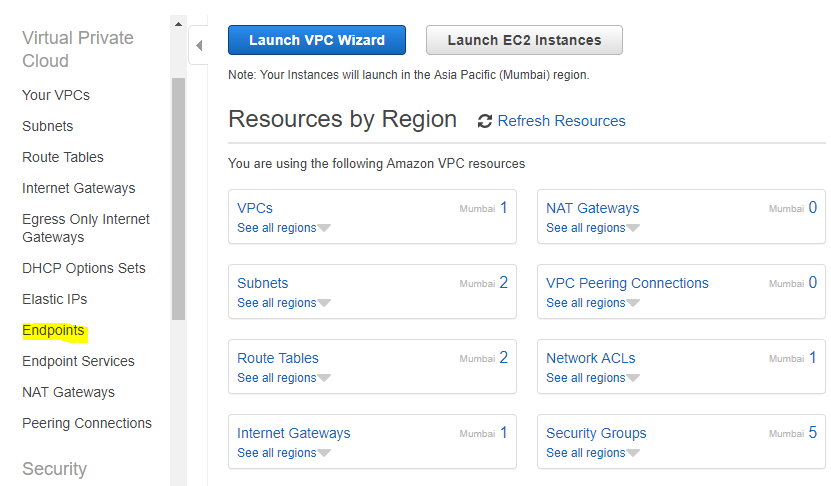The height and width of the screenshot is (486, 831).
Task: Expand See all regions under Route Tables card
Action: pos(284,378)
